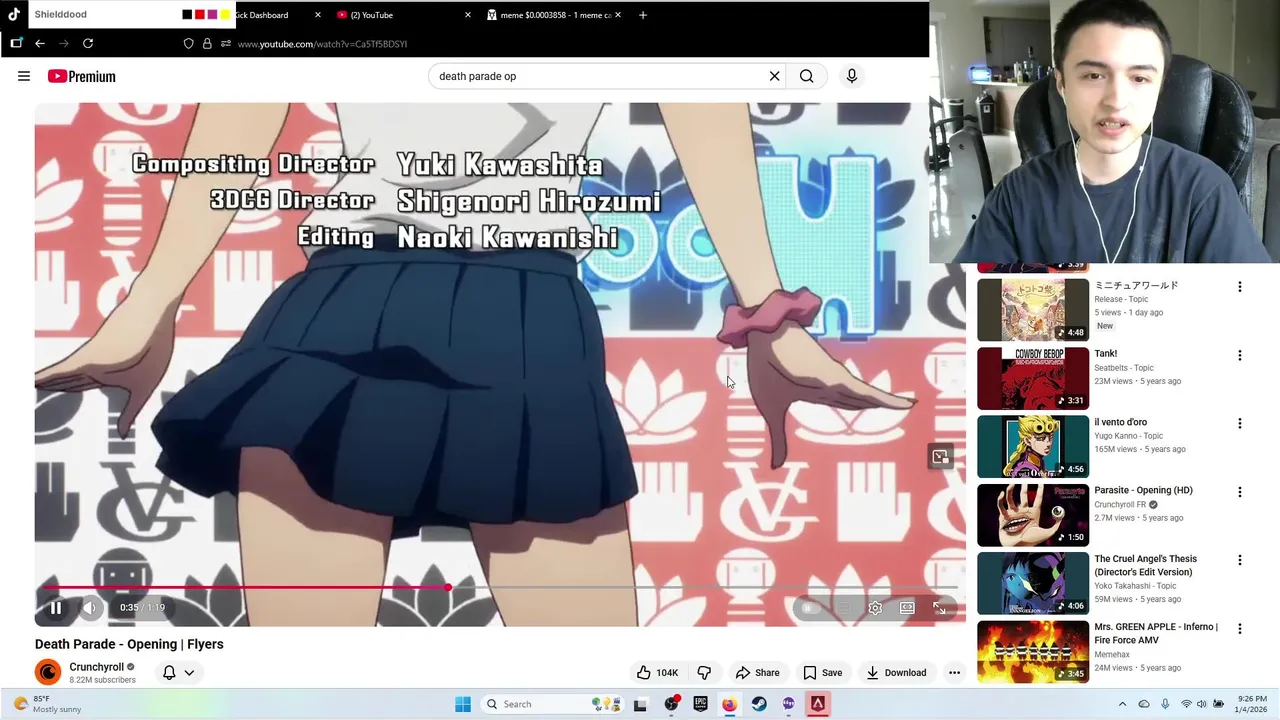
Task: Download the video
Action: (x=896, y=672)
